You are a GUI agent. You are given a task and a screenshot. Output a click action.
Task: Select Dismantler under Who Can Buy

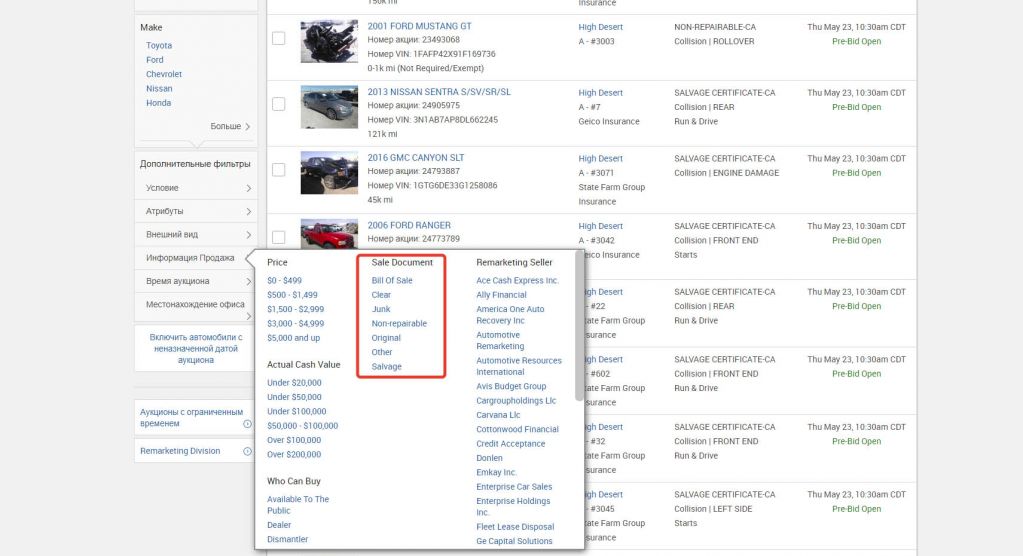point(287,540)
